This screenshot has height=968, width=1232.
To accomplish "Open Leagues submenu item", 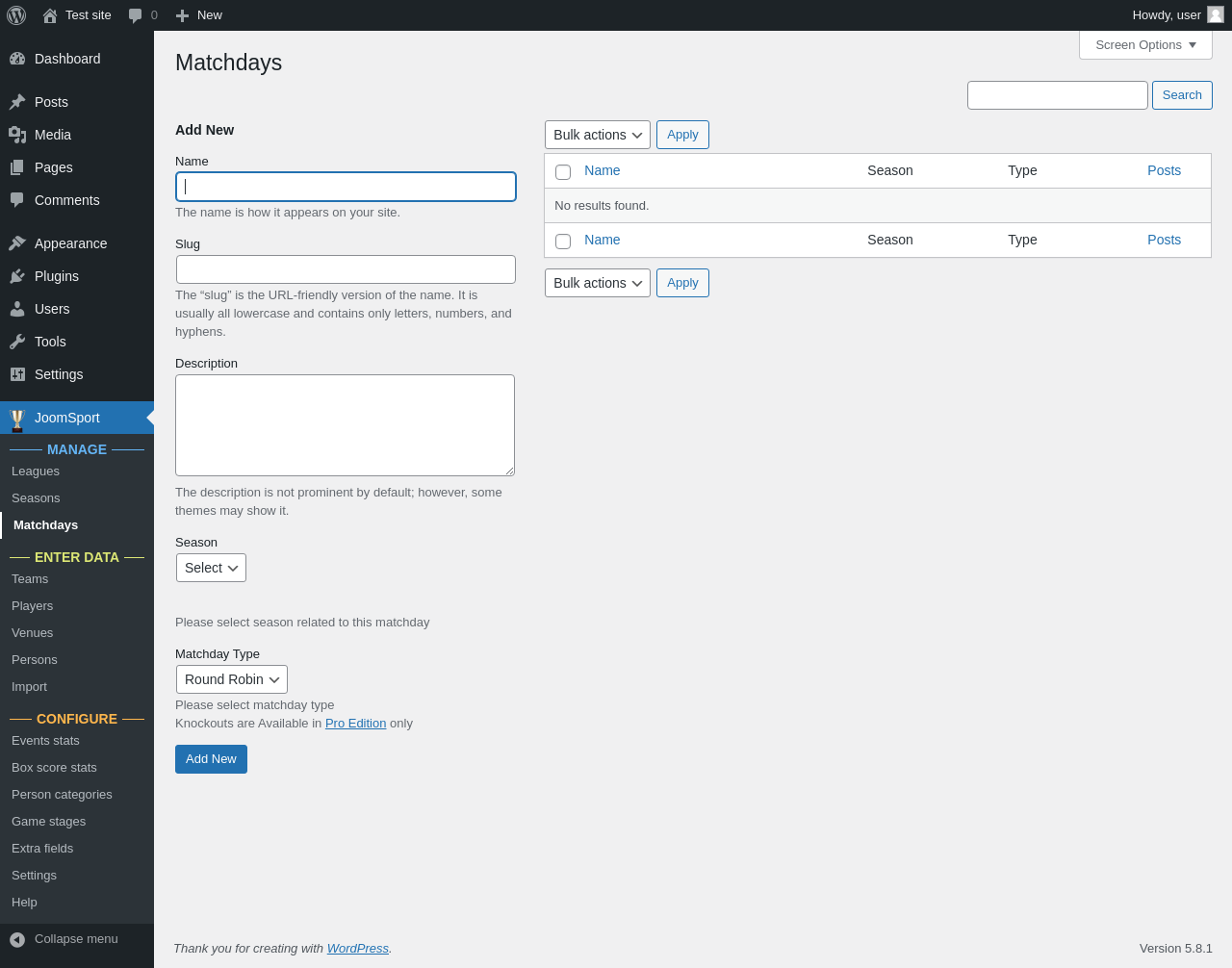I will (x=36, y=471).
